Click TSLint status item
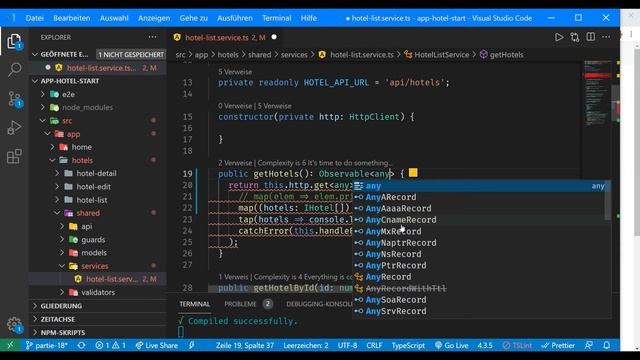This screenshot has width=640, height=360. point(517,345)
